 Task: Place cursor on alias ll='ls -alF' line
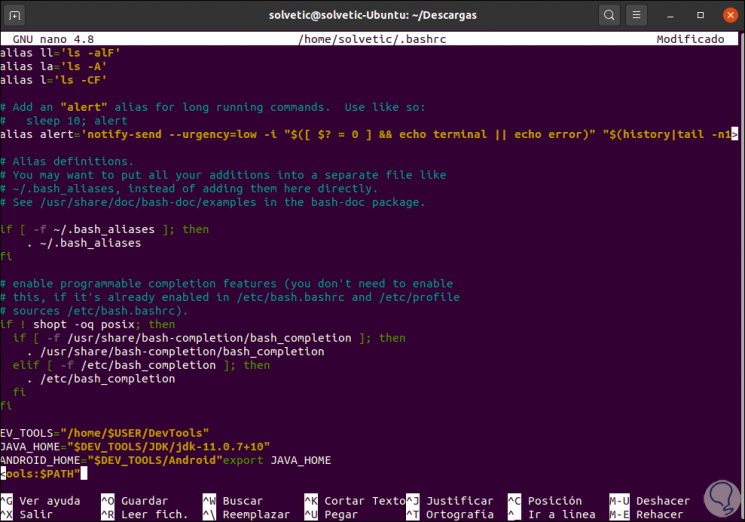[60, 53]
